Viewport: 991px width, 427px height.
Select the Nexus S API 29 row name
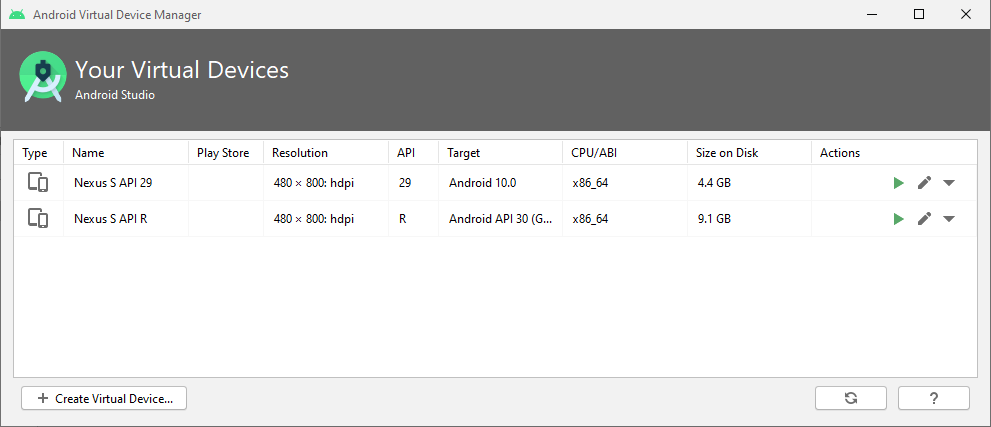(113, 183)
